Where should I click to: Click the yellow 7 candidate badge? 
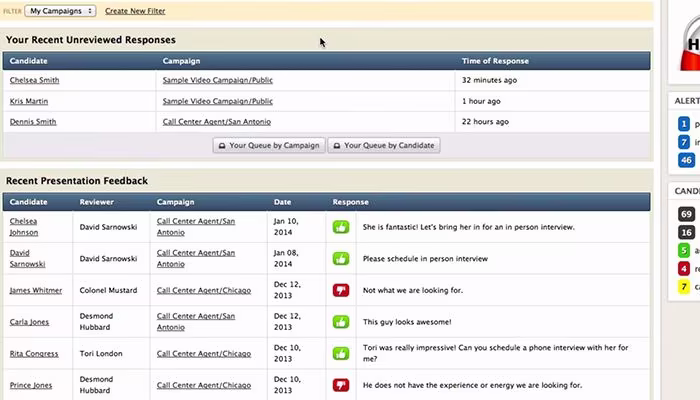tap(683, 287)
